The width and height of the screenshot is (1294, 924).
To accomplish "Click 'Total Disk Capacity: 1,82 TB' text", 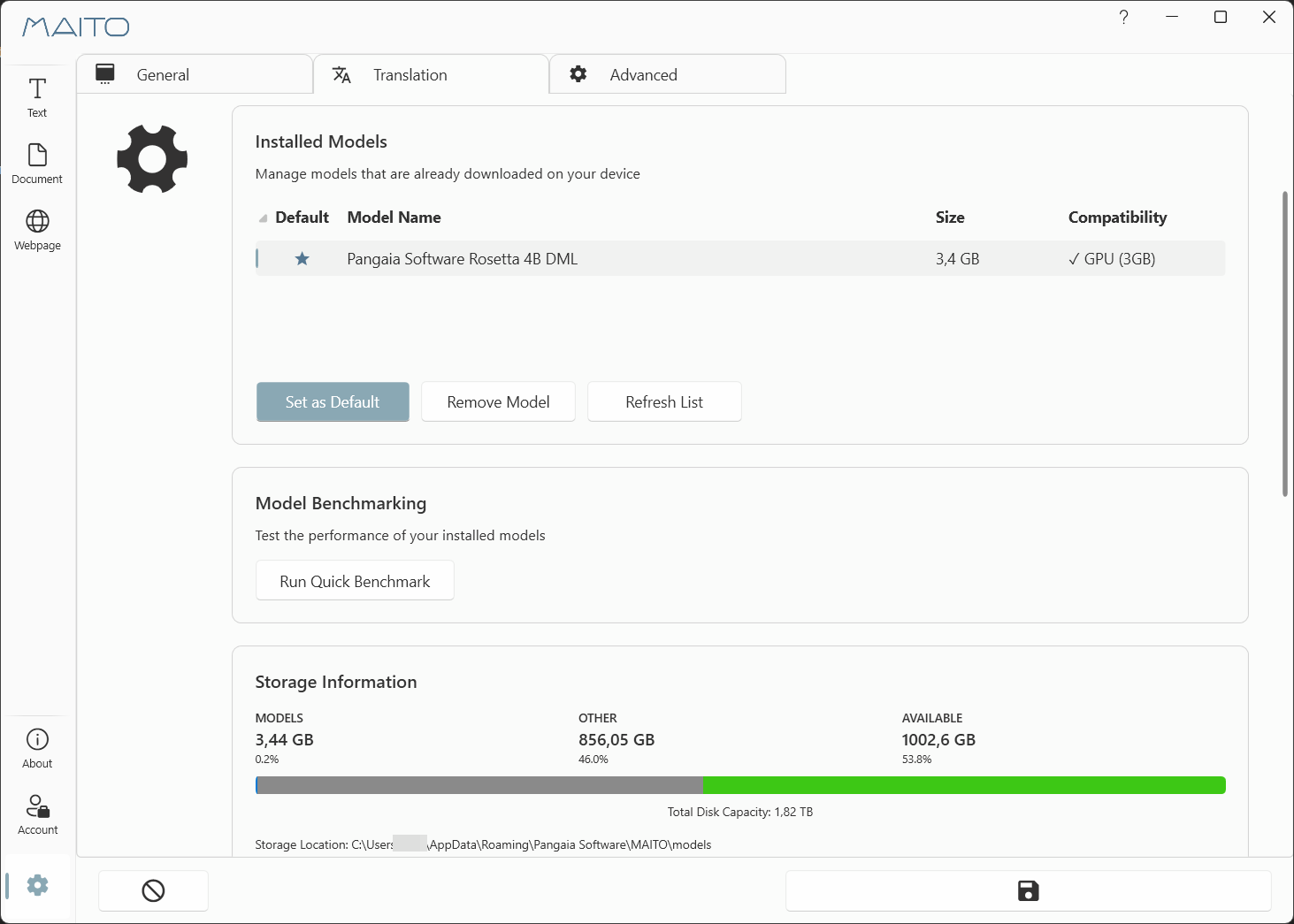I will click(x=740, y=812).
